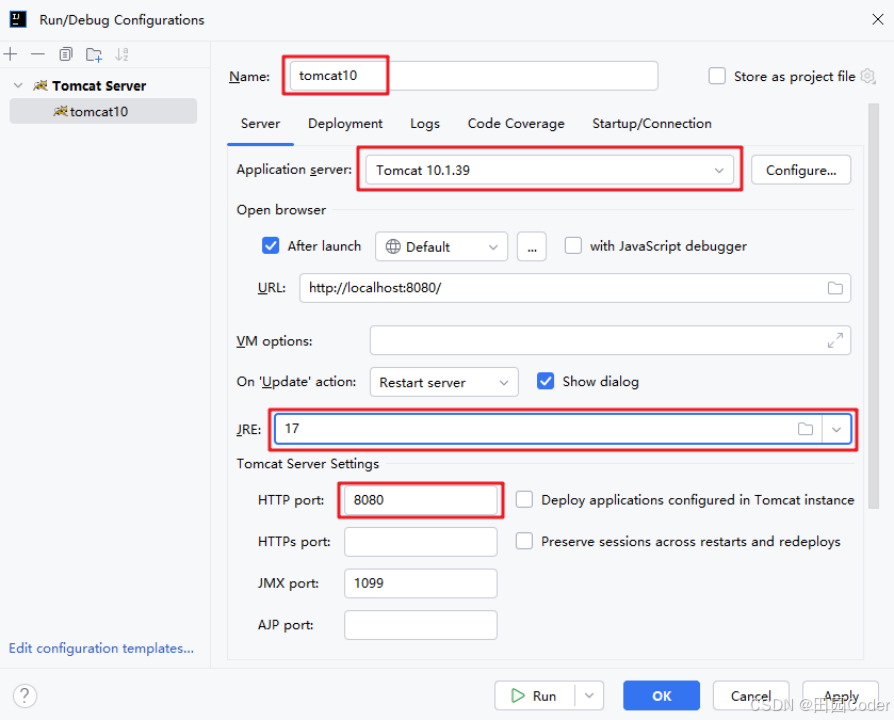
Task: Click the Create New Folder icon
Action: coord(93,54)
